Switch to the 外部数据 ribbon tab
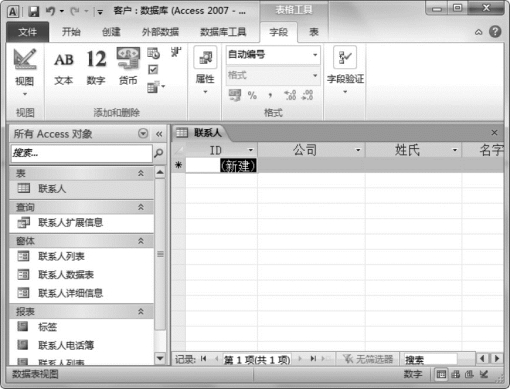 pos(160,32)
